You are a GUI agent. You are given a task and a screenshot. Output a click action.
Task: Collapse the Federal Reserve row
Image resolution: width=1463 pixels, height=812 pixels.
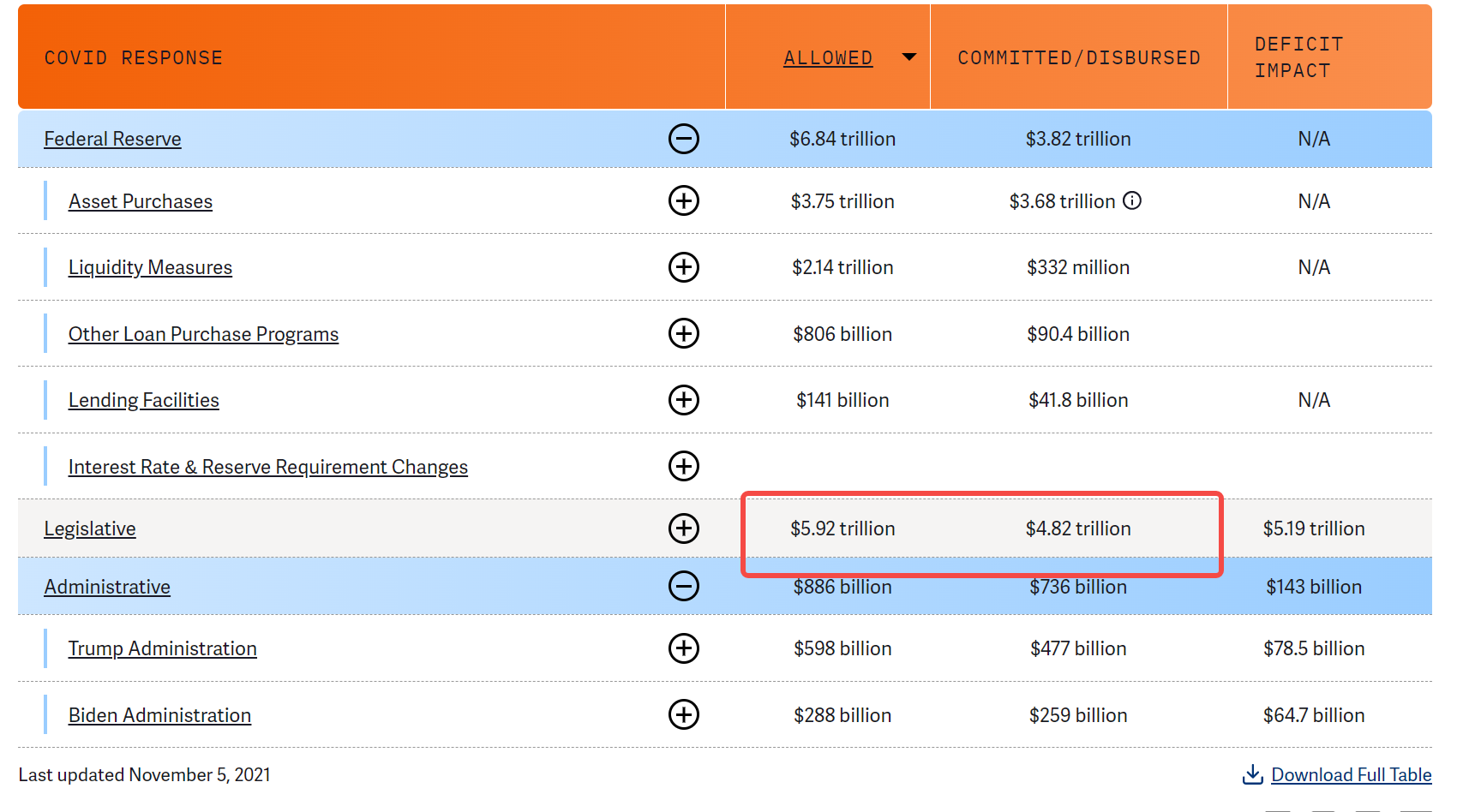(683, 139)
